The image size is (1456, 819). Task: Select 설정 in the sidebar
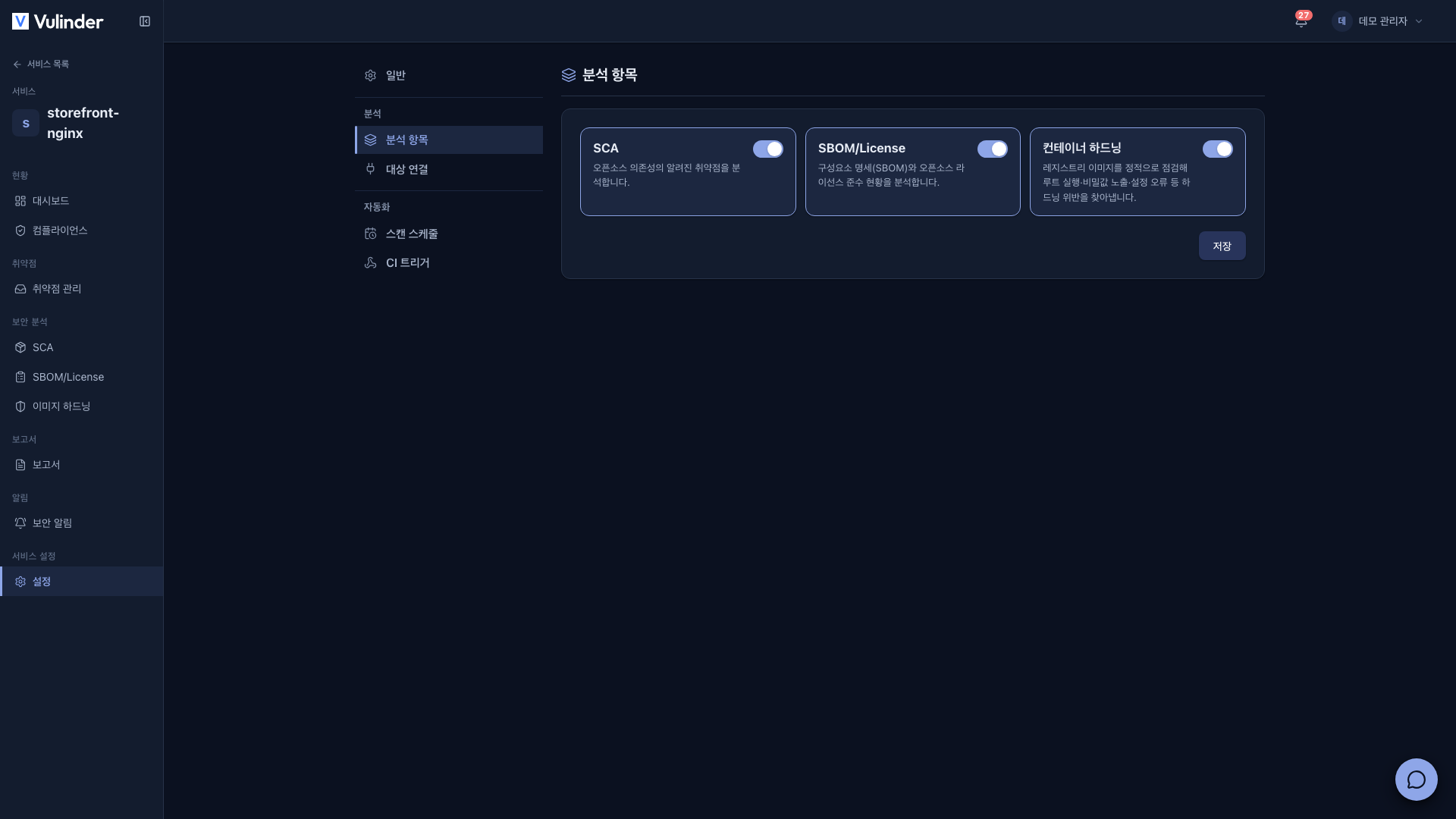82,582
